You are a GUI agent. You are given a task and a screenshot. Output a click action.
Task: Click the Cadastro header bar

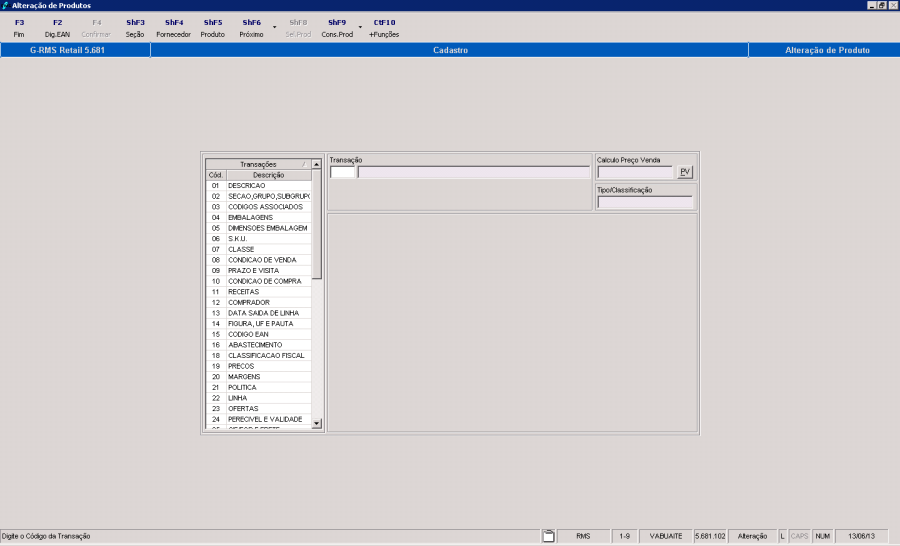point(450,50)
